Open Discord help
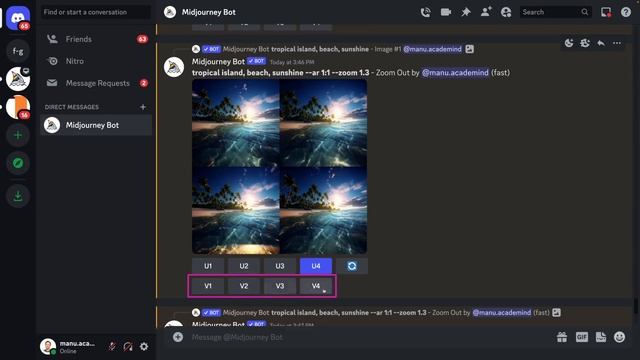 [x=626, y=12]
